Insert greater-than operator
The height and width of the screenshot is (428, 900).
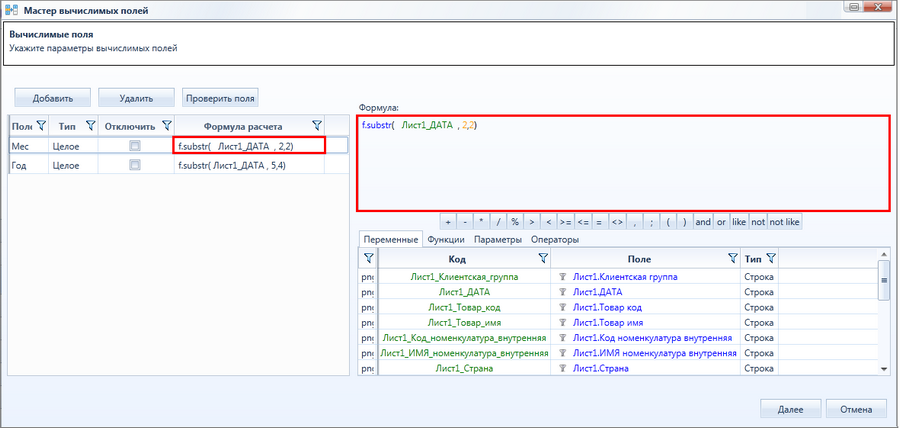click(x=533, y=222)
